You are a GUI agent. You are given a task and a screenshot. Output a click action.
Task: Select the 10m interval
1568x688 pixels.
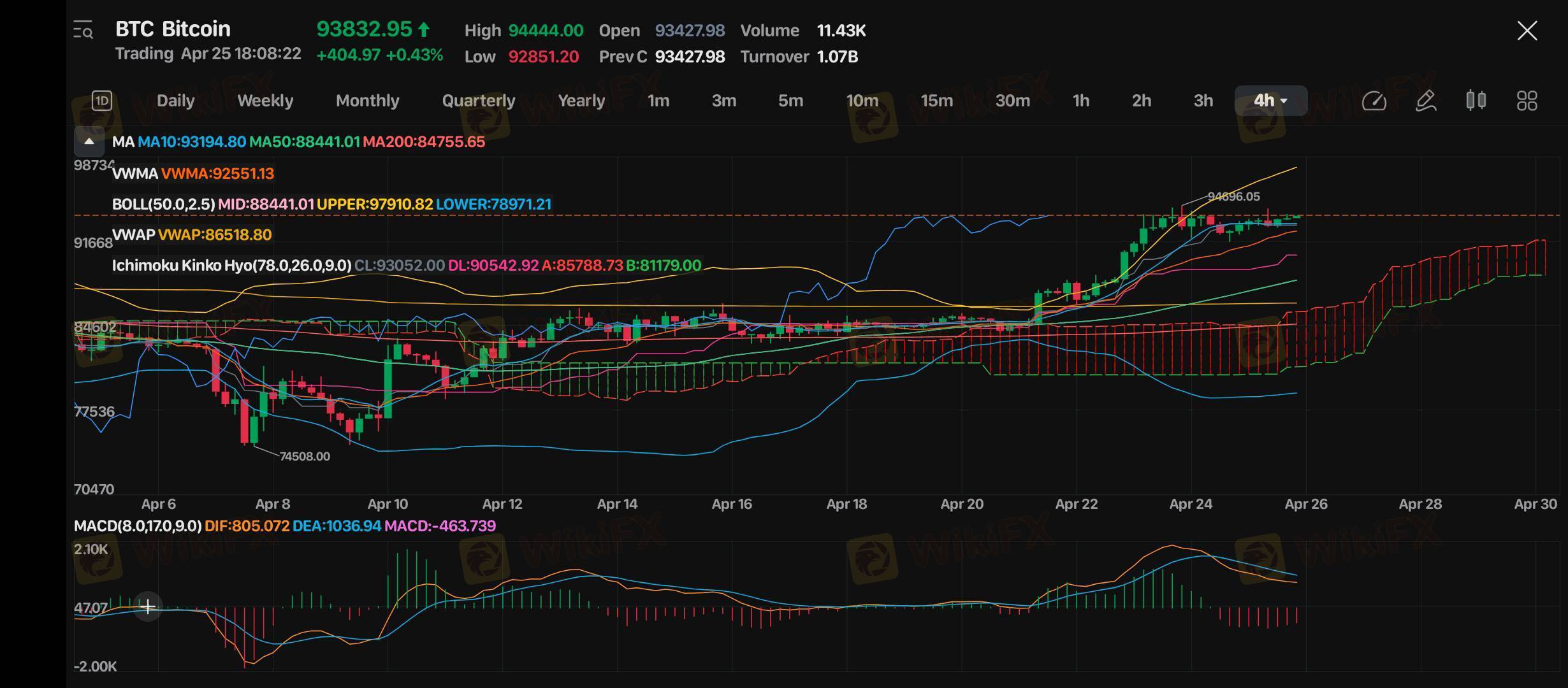click(862, 101)
